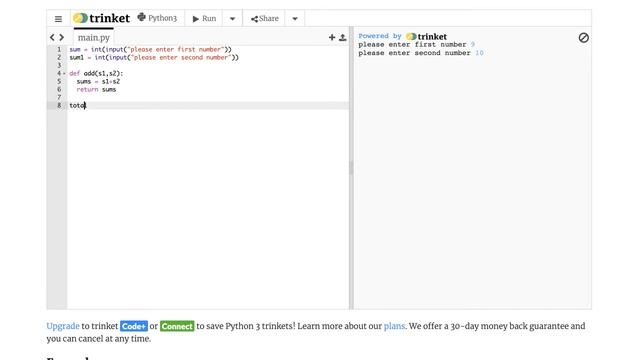
Task: Click the trinket logo
Action: pos(101,18)
